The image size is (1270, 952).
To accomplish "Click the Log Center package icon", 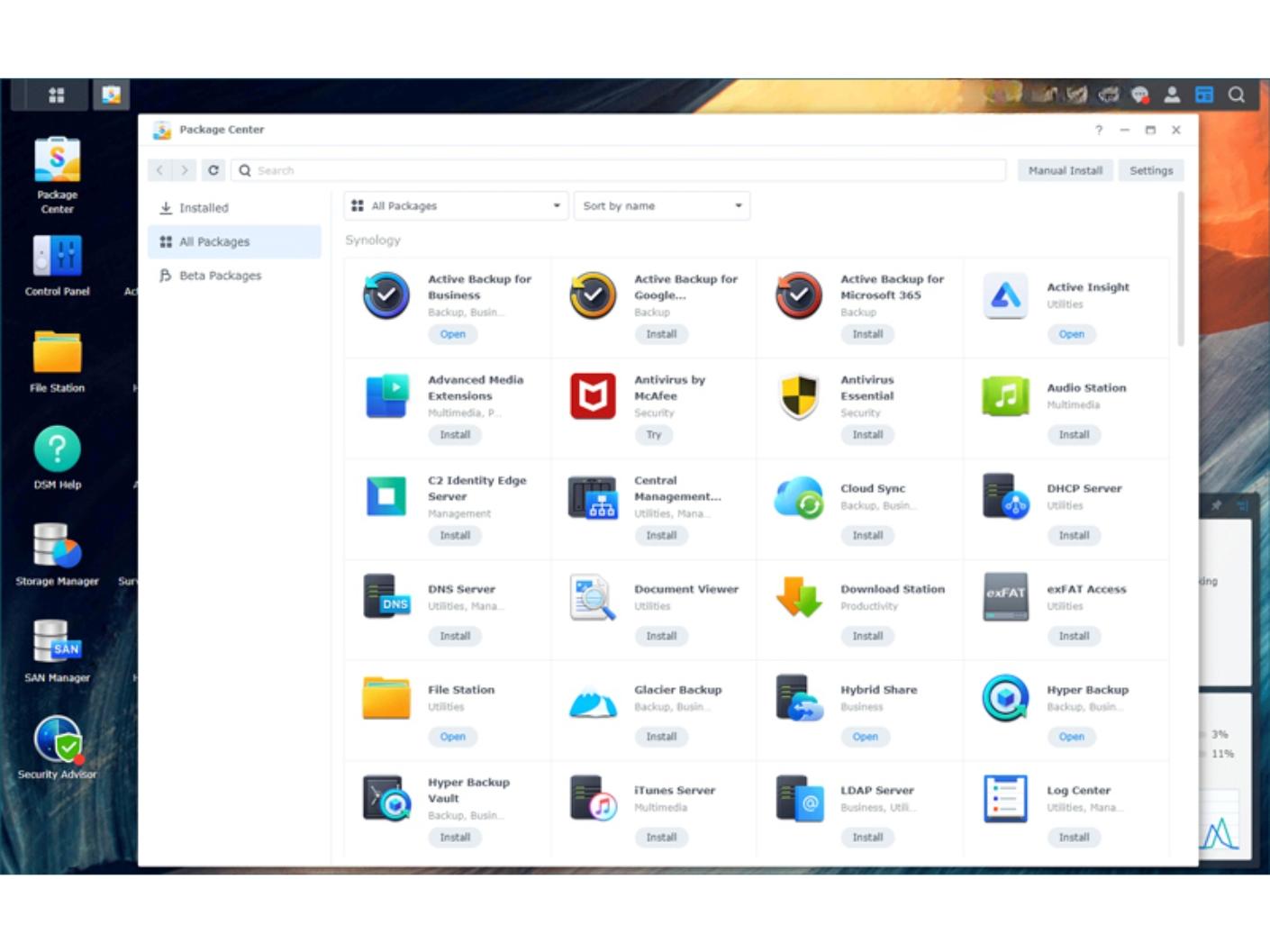I will 1005,798.
